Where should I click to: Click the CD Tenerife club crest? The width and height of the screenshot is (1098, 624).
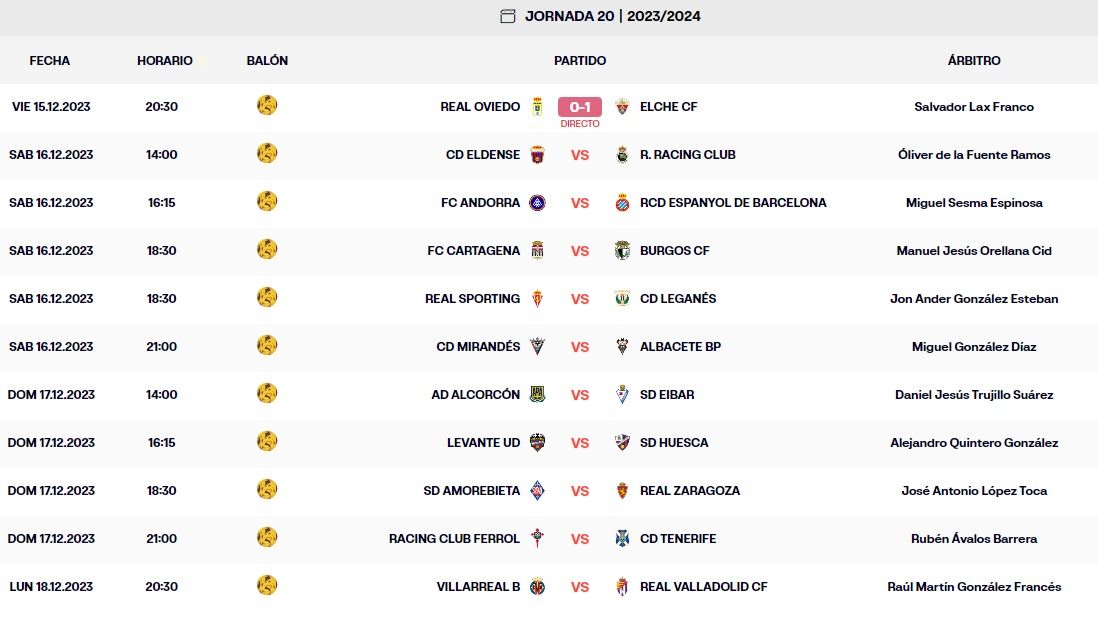[622, 539]
